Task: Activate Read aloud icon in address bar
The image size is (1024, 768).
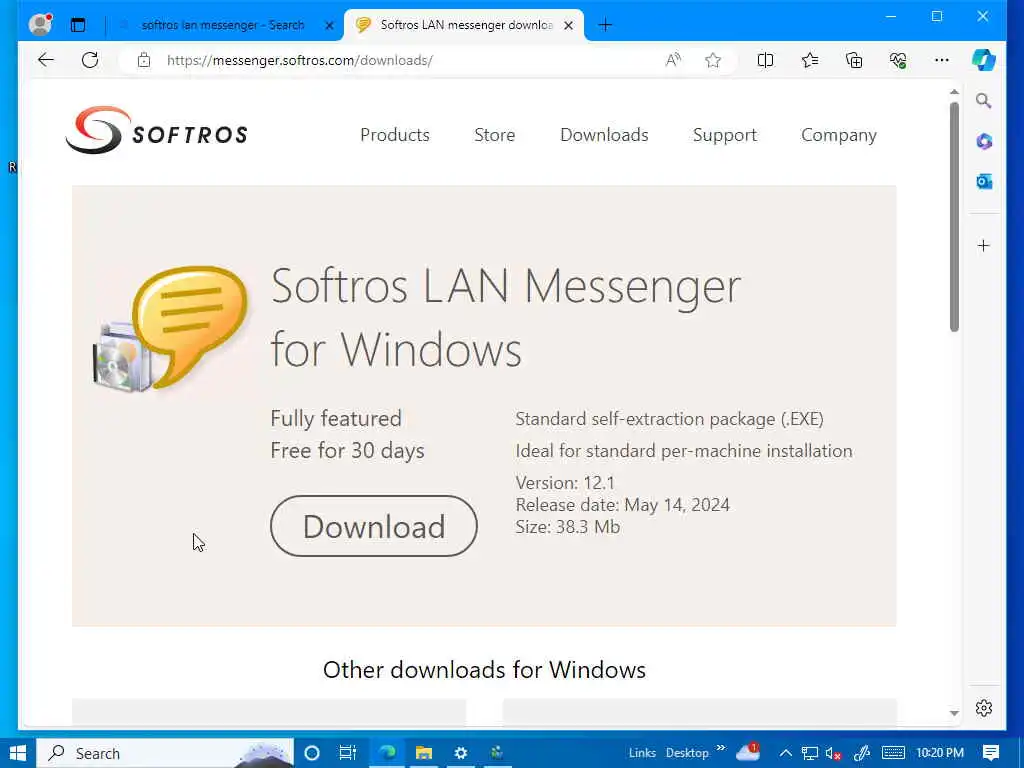Action: 673,61
